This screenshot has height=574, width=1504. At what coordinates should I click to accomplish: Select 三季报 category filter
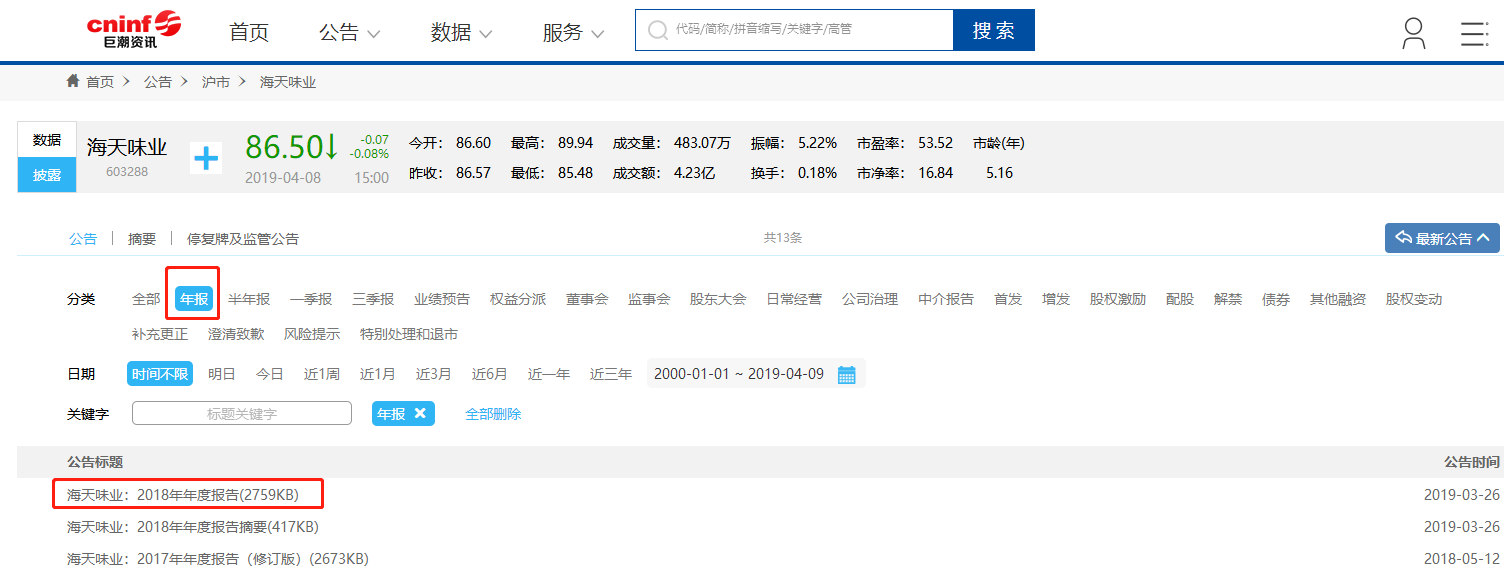(373, 299)
